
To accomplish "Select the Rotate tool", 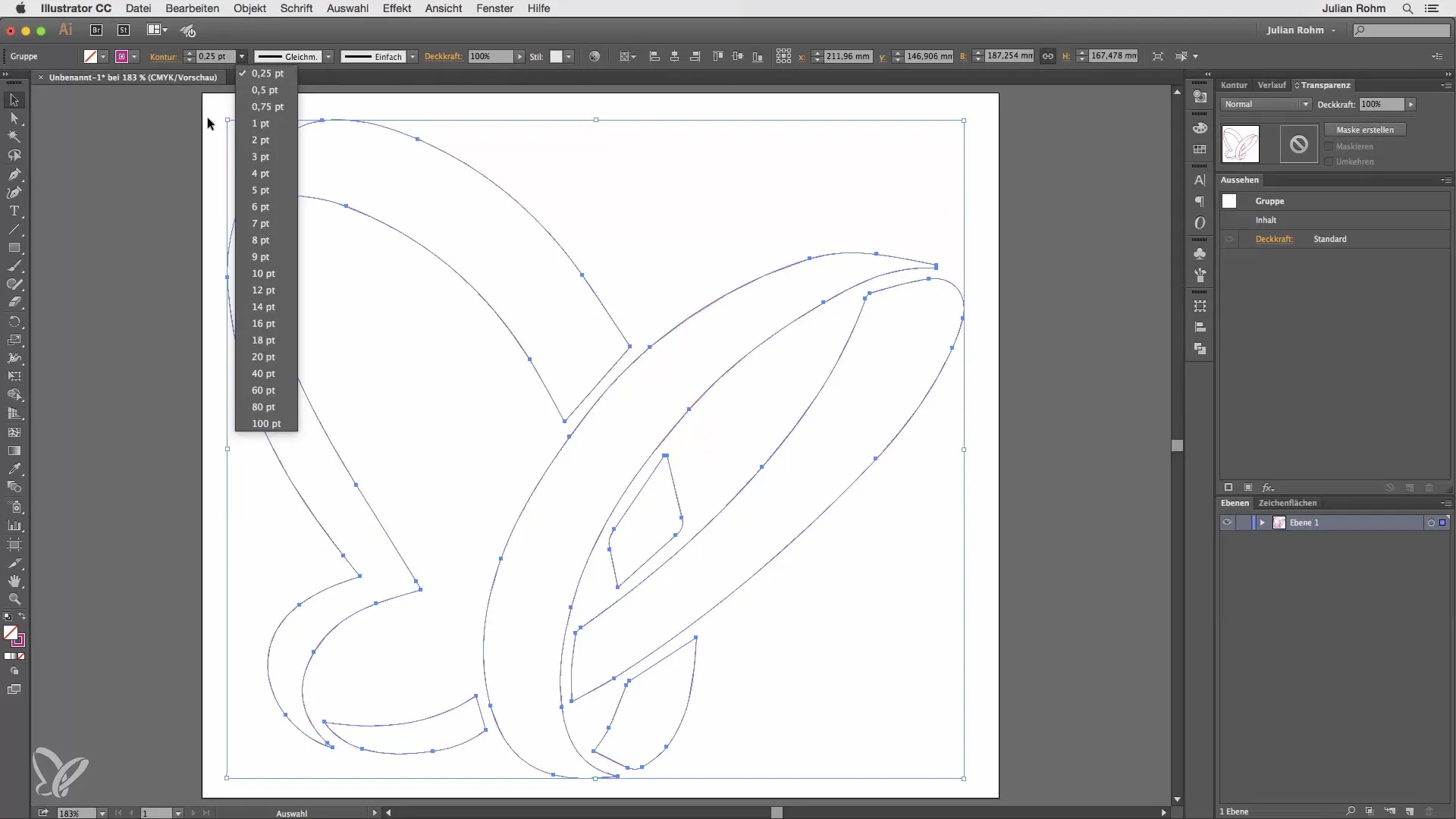I will coord(14,322).
